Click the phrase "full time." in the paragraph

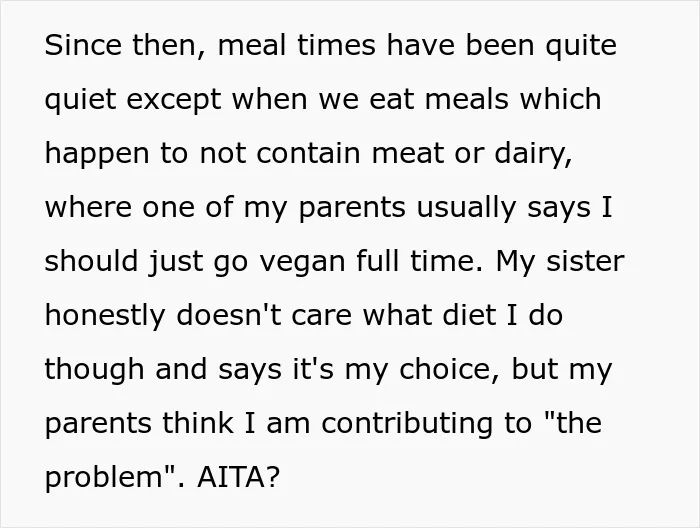(x=420, y=261)
